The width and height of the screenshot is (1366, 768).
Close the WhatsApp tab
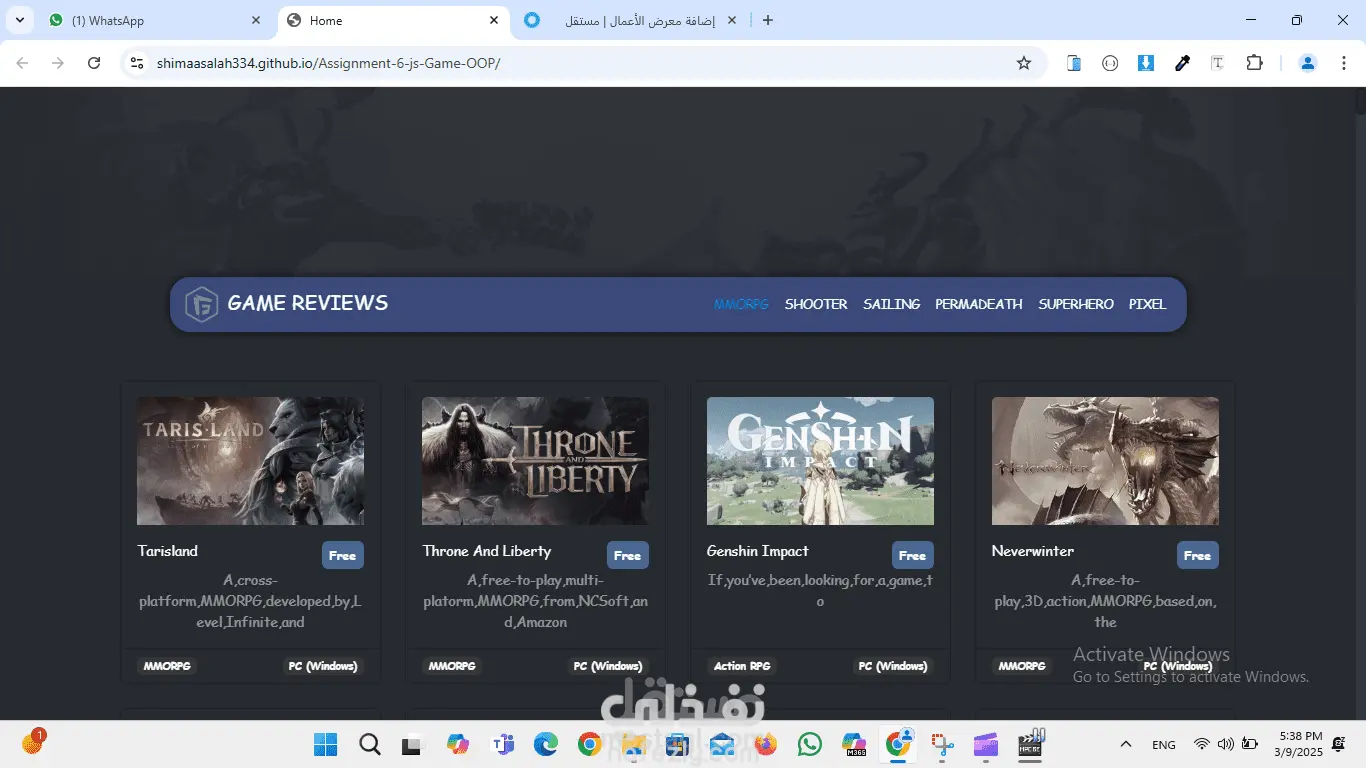[256, 20]
